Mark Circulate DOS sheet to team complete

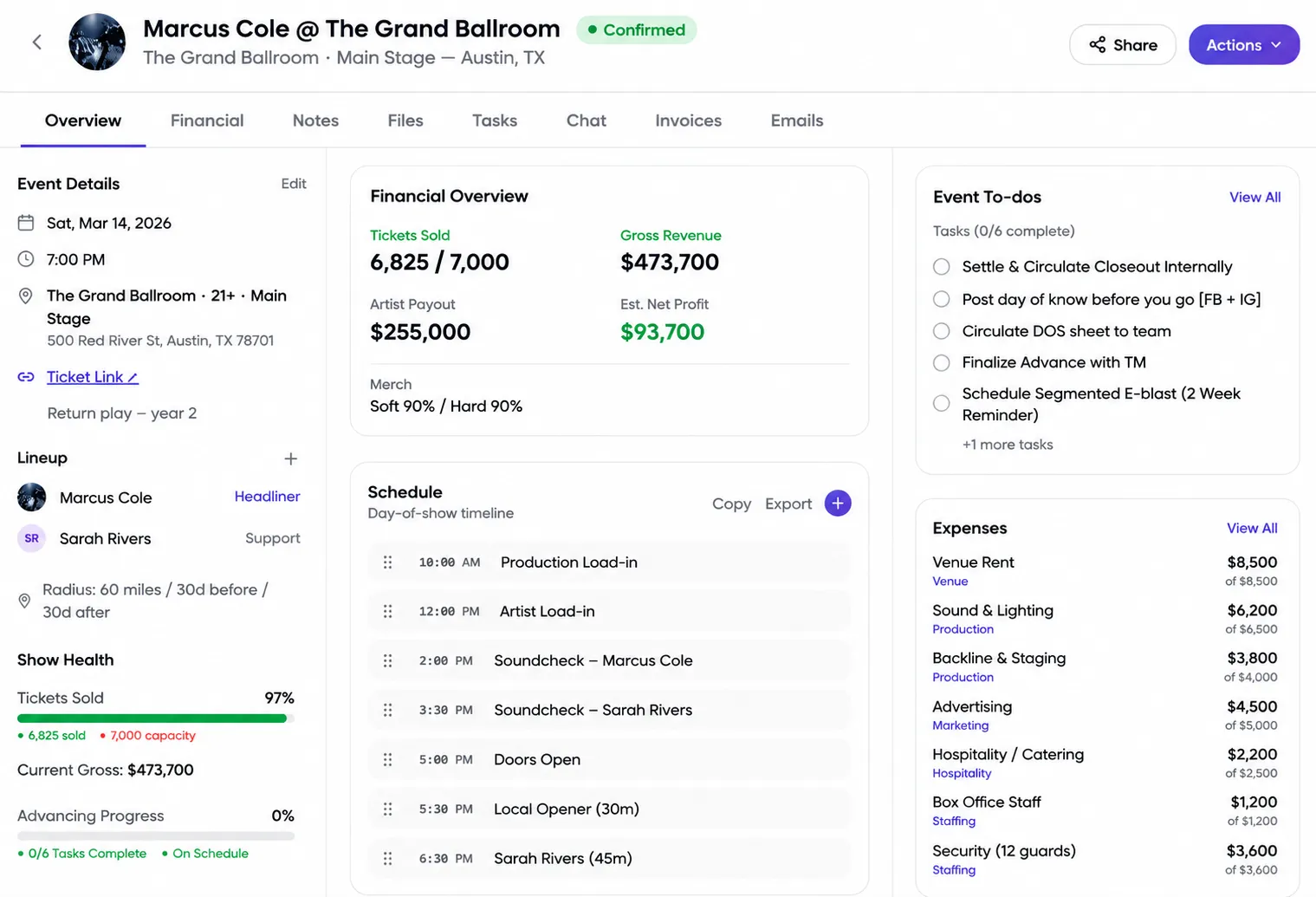[942, 331]
